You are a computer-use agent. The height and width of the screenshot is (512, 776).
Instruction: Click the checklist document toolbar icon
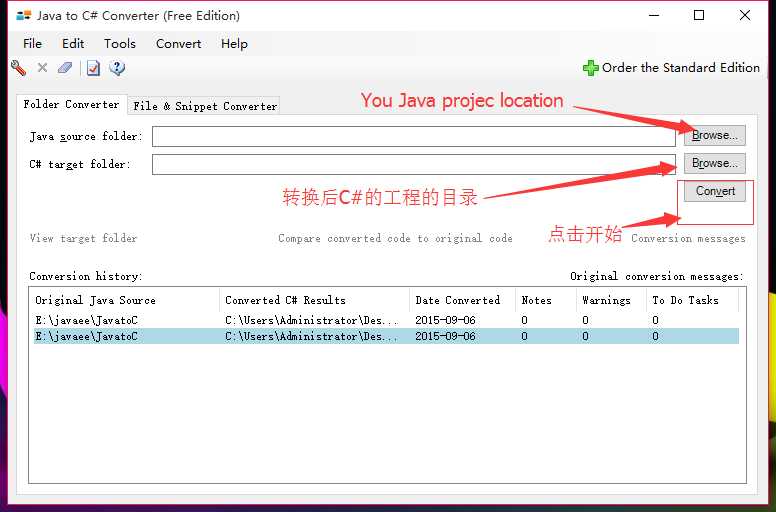pos(93,68)
